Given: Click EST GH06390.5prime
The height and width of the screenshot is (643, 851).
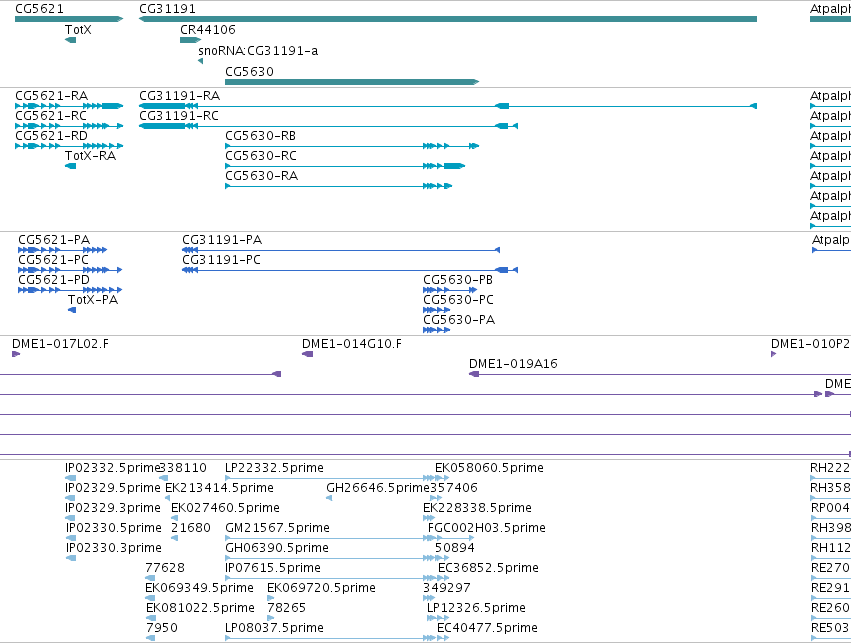Looking at the screenshot, I should (277, 547).
